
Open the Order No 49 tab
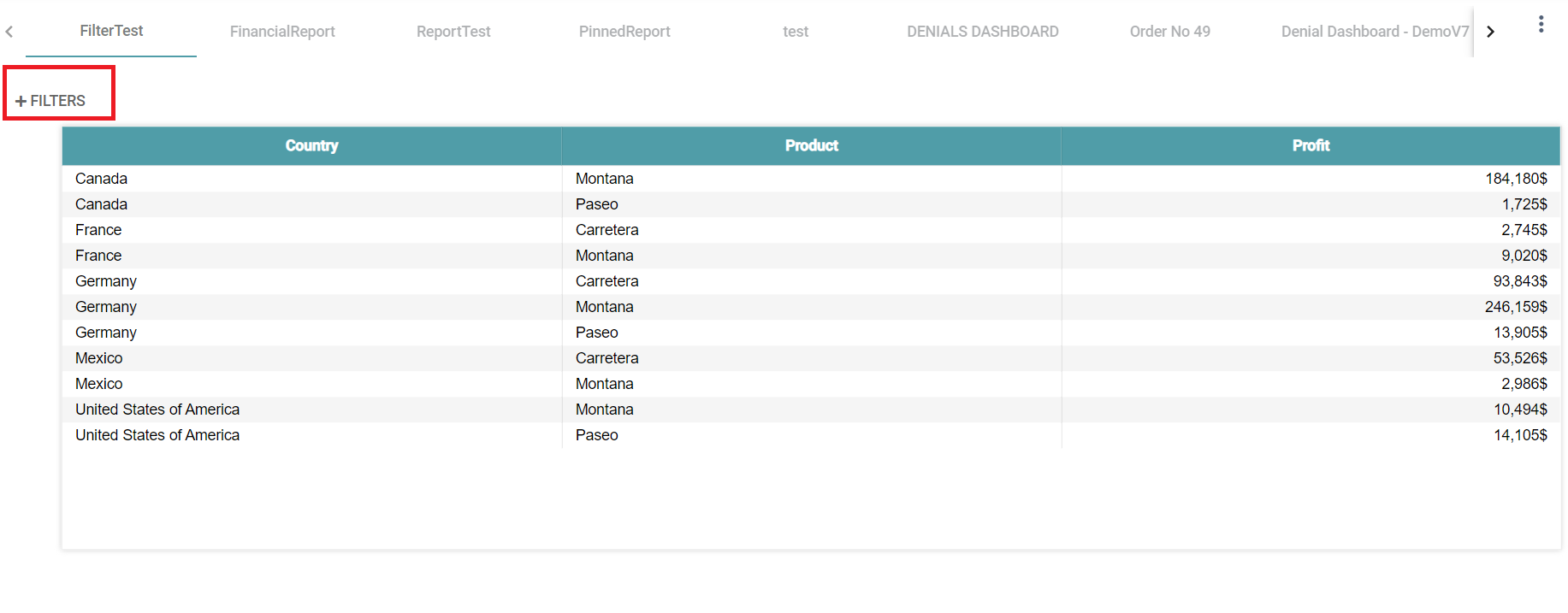point(1169,32)
